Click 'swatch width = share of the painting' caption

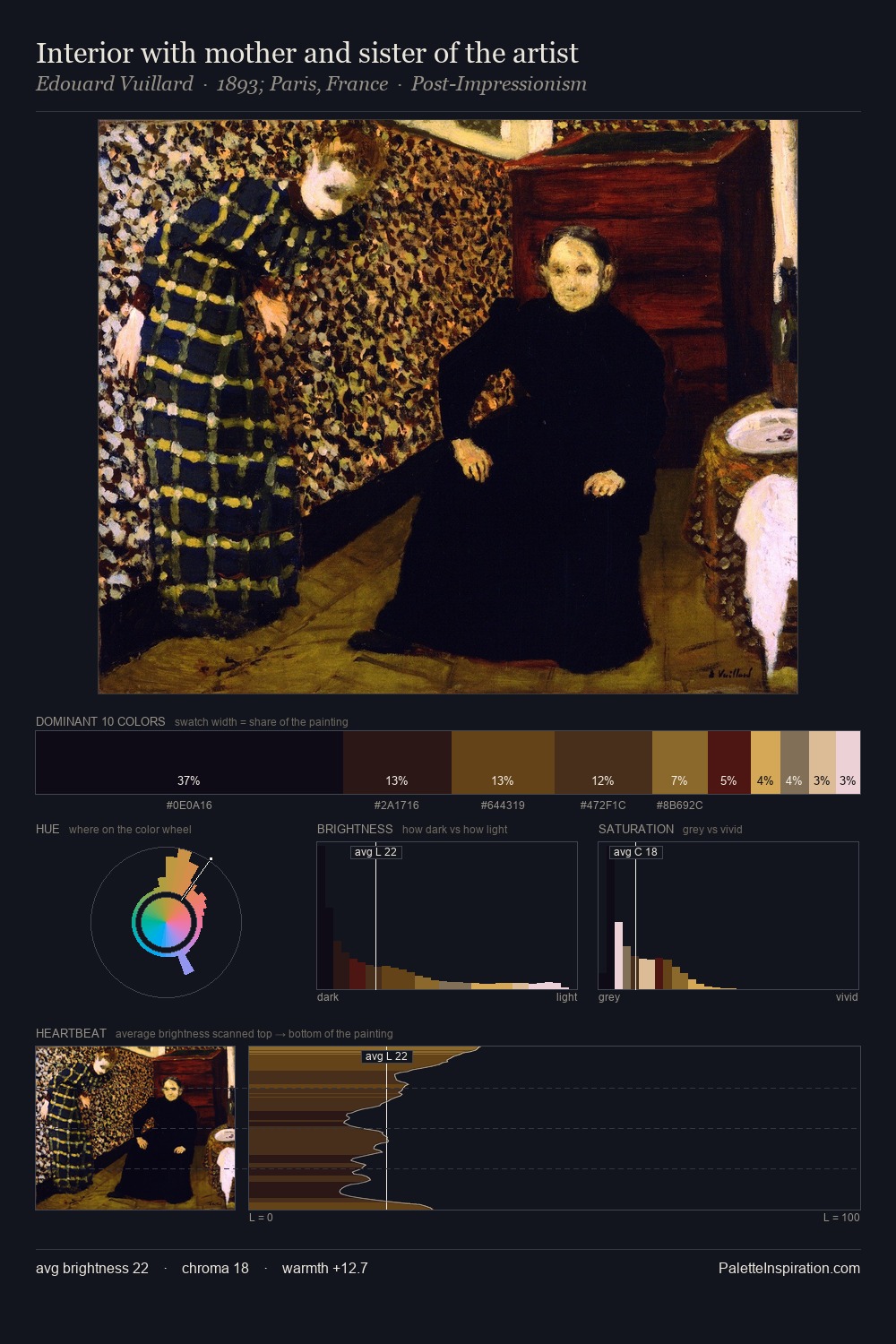click(262, 722)
